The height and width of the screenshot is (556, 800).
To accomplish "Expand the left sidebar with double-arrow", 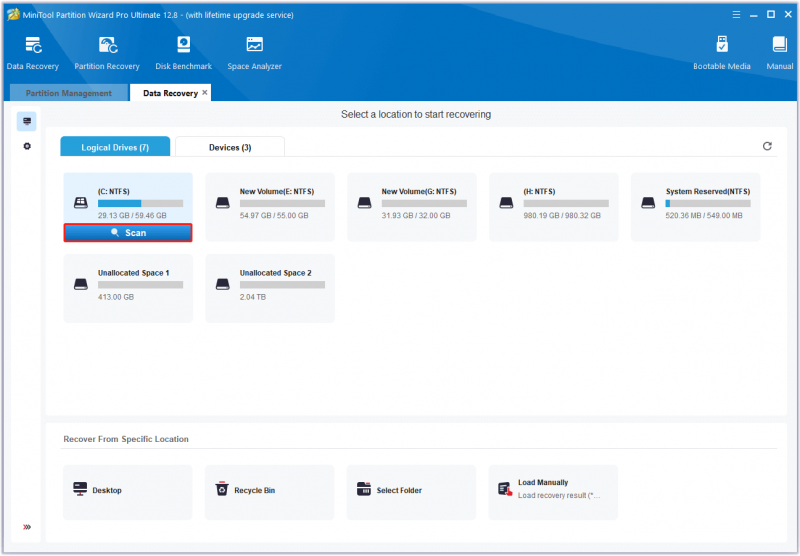I will point(27,527).
